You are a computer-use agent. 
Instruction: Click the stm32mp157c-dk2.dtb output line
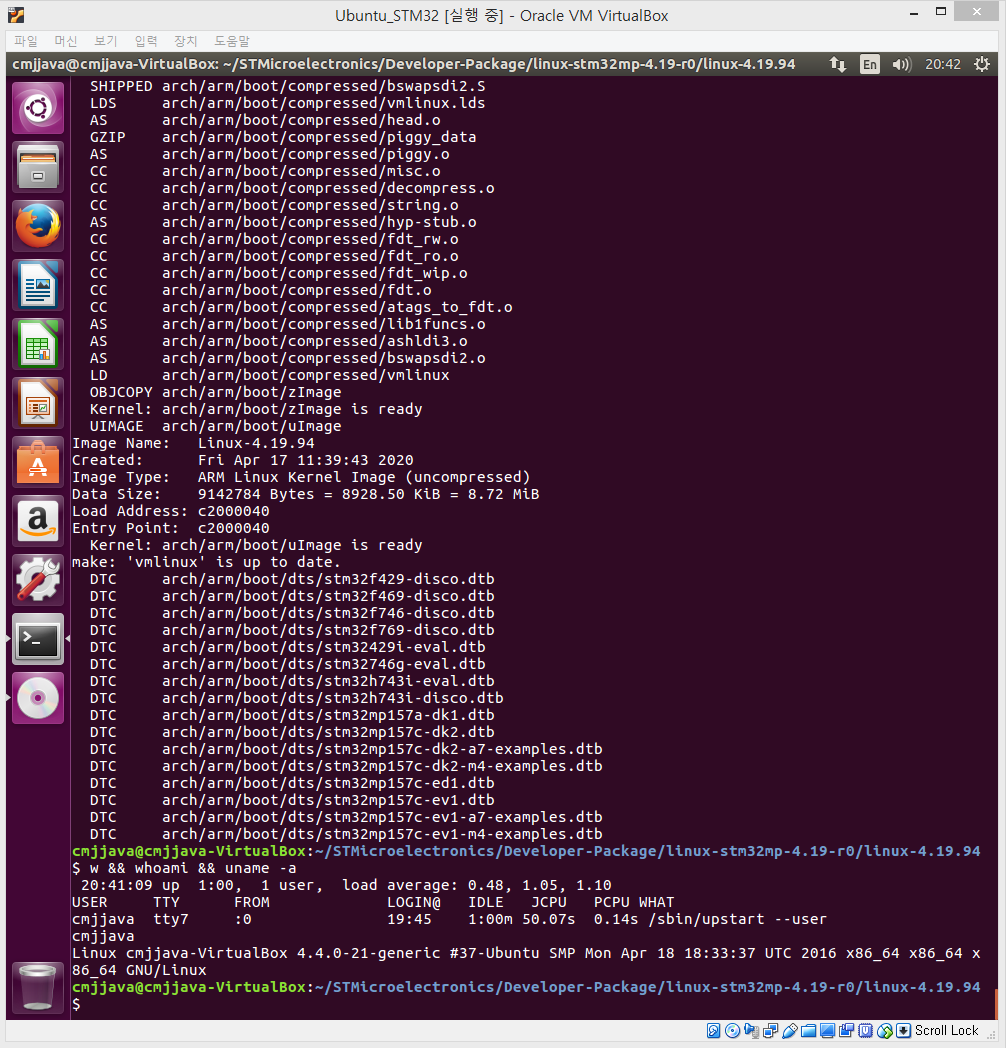tap(292, 733)
